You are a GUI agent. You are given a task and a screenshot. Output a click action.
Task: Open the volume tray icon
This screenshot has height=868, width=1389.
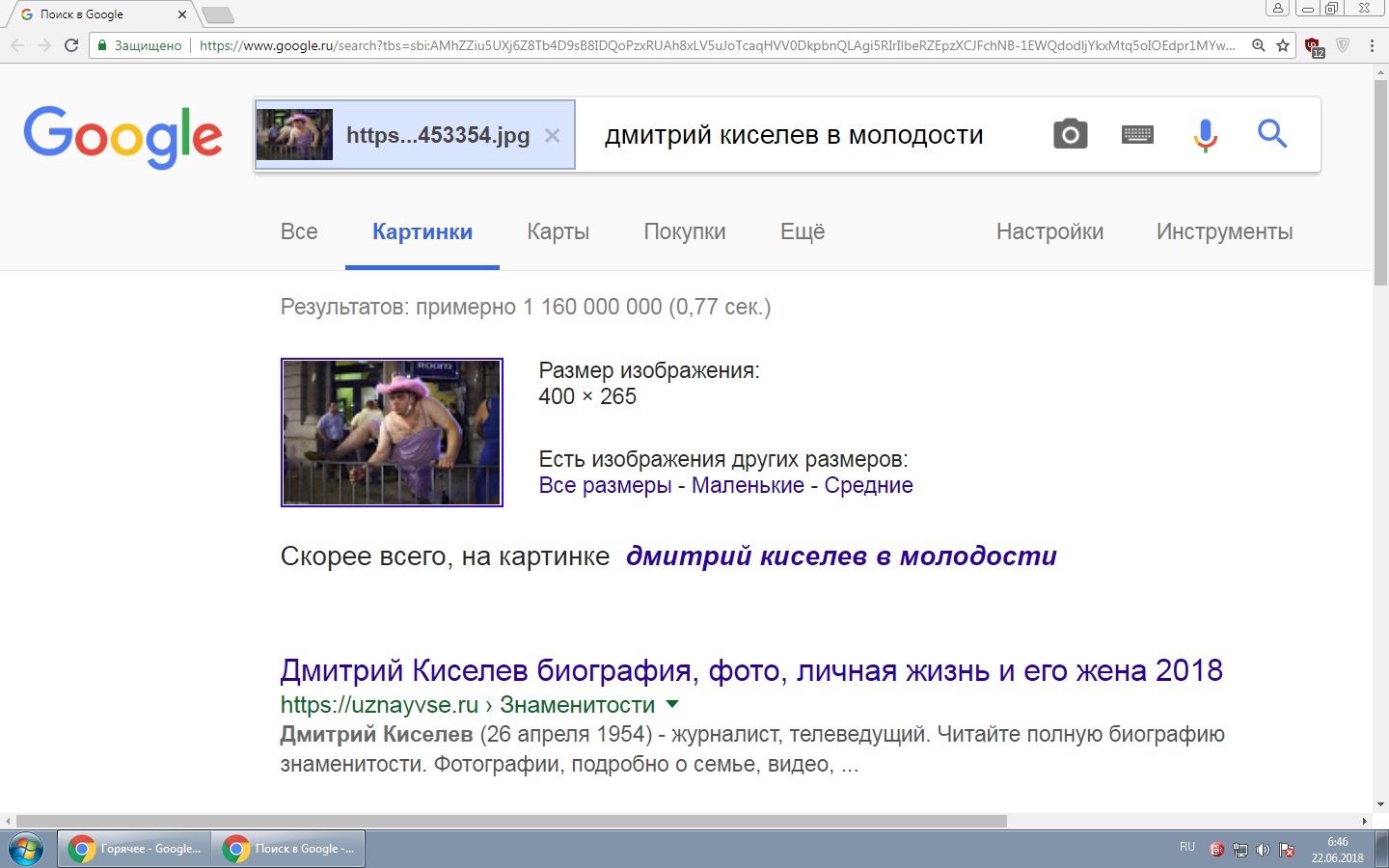(1263, 850)
